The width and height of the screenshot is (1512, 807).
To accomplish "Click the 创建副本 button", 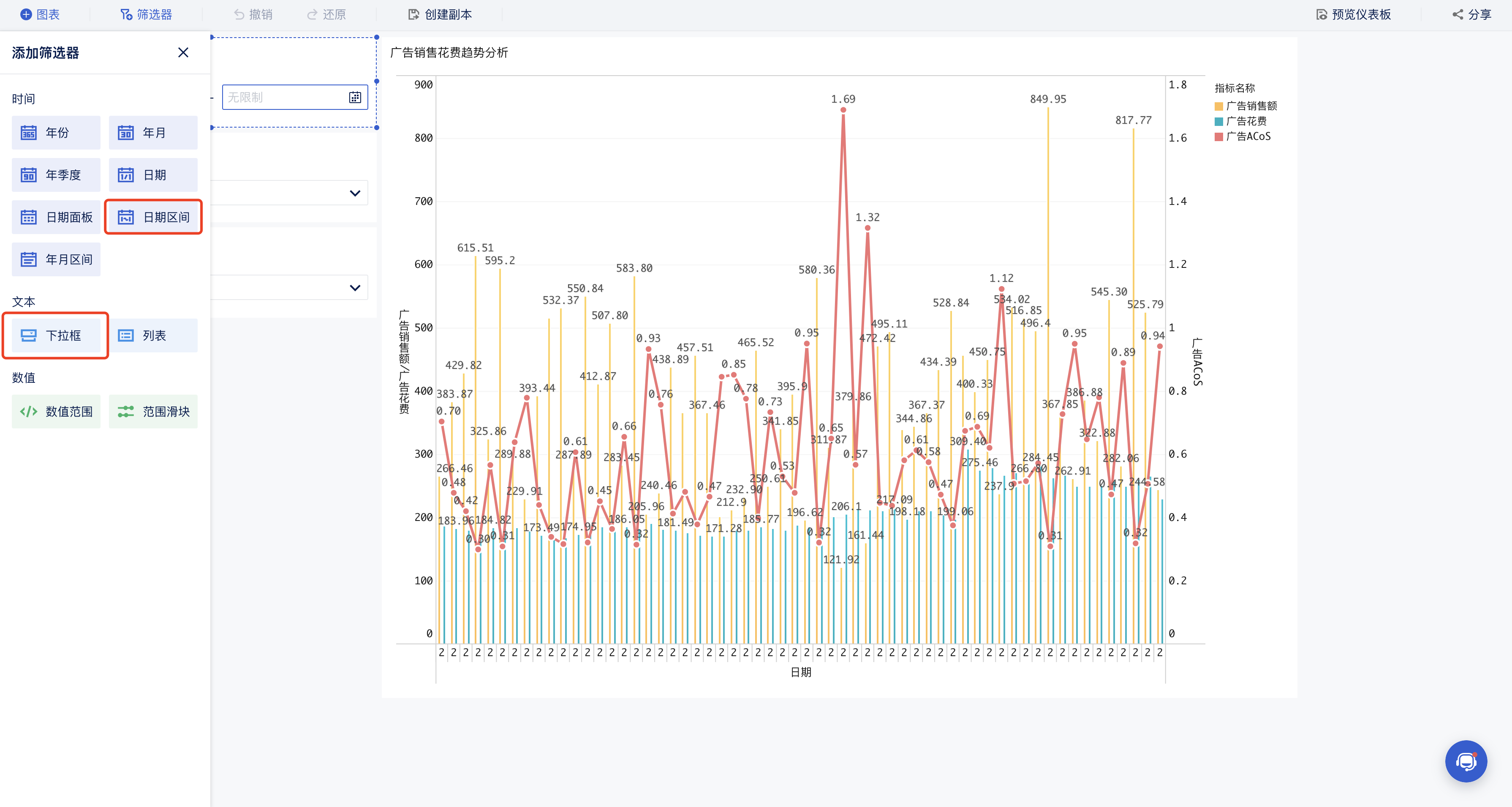I will tap(440, 15).
